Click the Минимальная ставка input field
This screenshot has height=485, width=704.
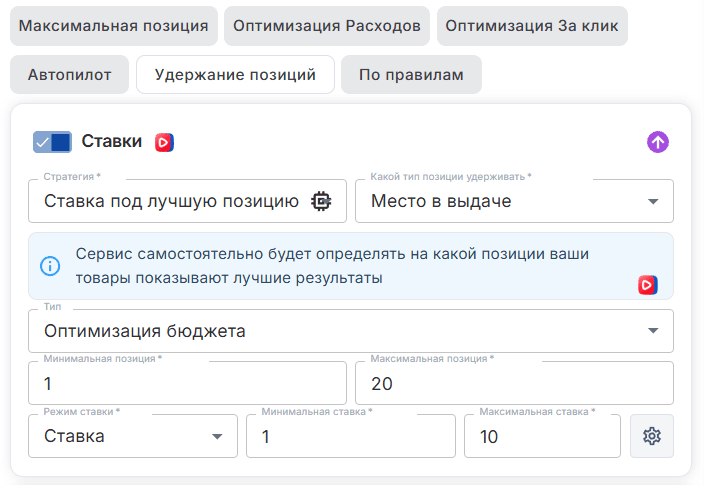pos(351,436)
